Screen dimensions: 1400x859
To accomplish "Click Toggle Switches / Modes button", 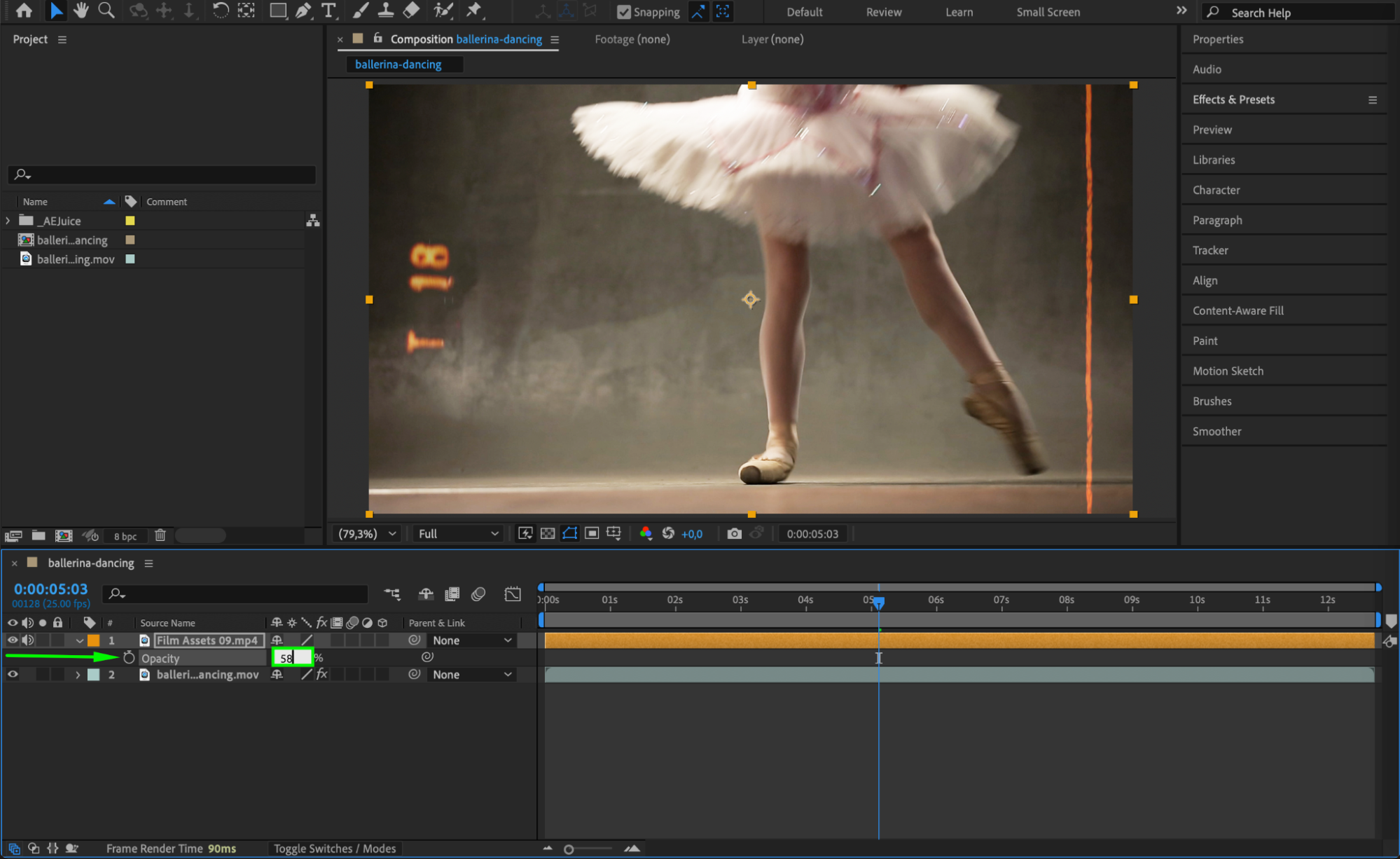I will [335, 848].
